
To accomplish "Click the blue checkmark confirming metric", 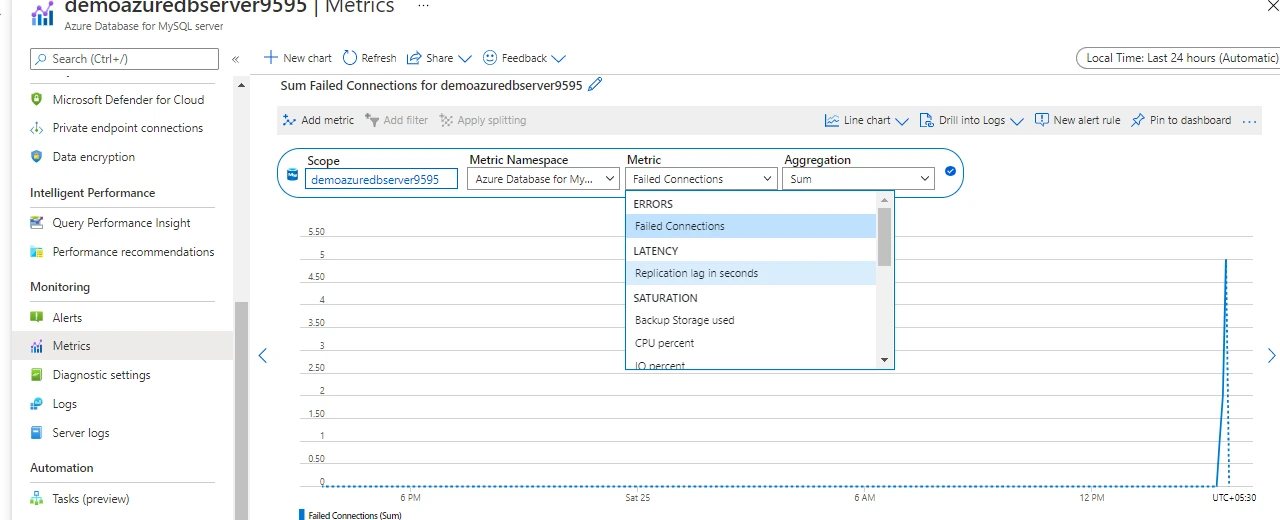I will tap(950, 171).
